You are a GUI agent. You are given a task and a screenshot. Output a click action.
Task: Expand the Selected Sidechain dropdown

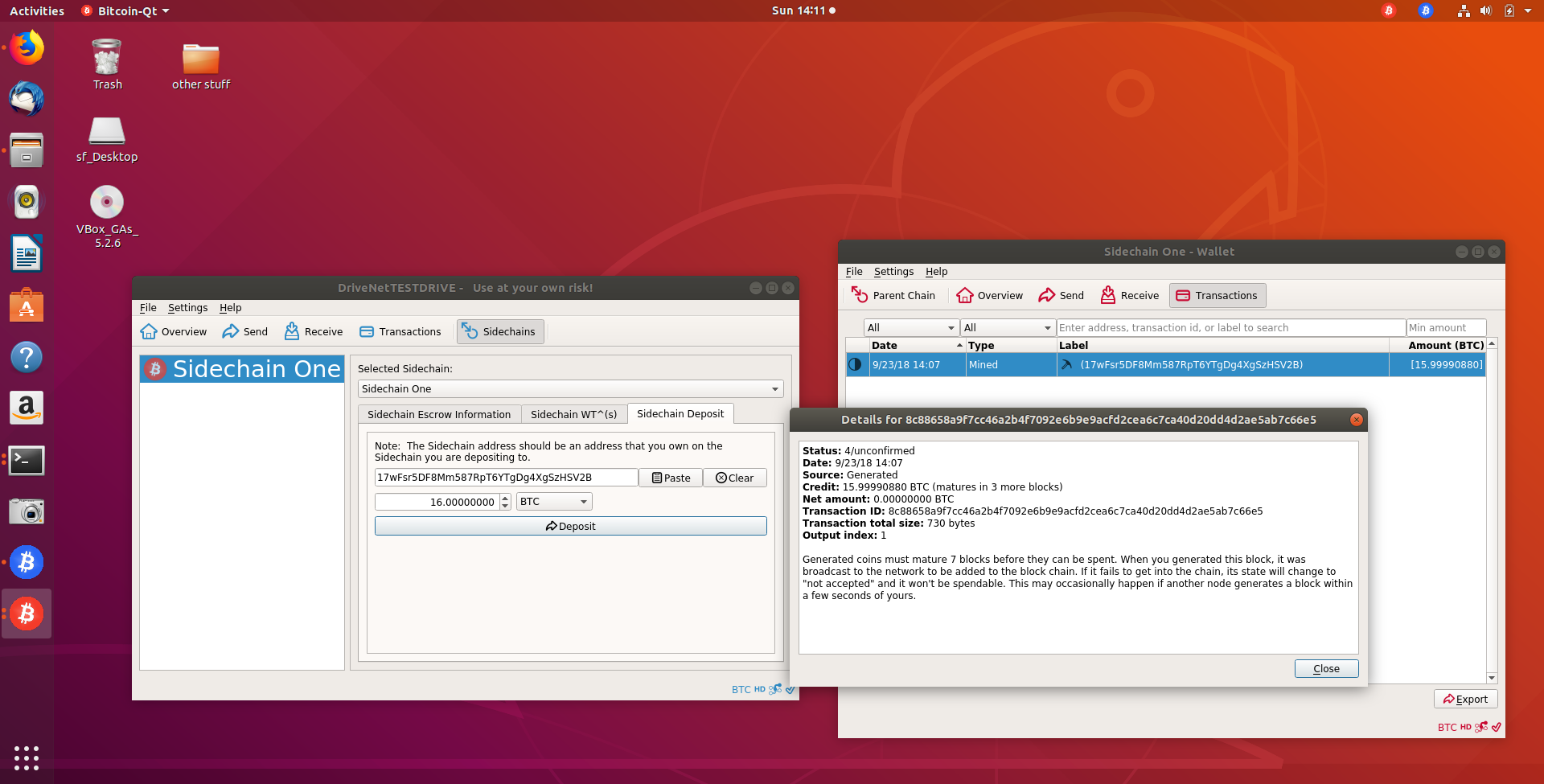point(570,389)
